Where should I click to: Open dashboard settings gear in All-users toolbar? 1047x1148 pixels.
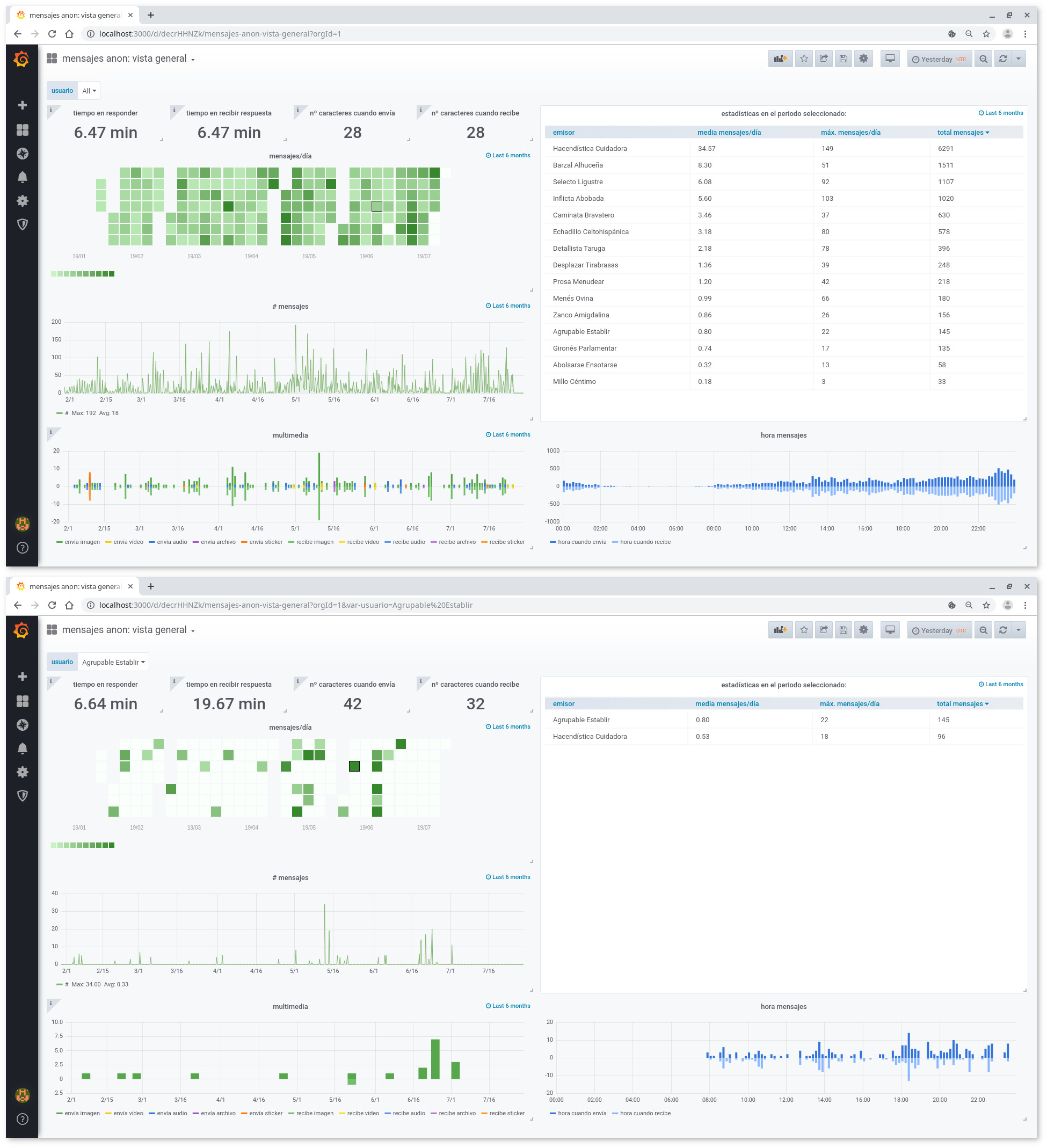[863, 59]
